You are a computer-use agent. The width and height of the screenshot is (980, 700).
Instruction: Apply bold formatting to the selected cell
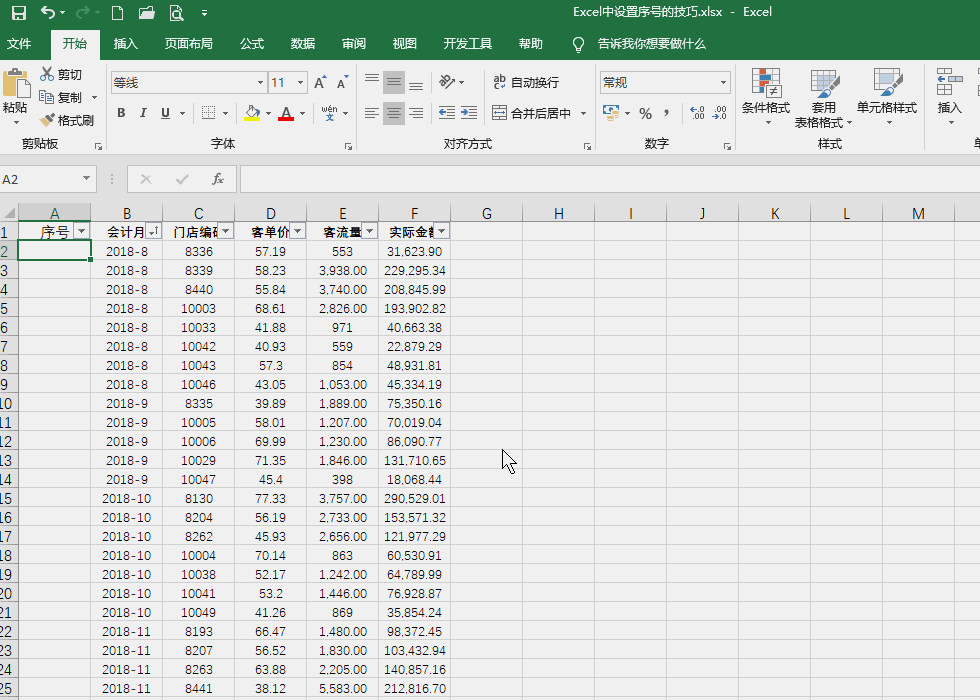click(x=120, y=113)
